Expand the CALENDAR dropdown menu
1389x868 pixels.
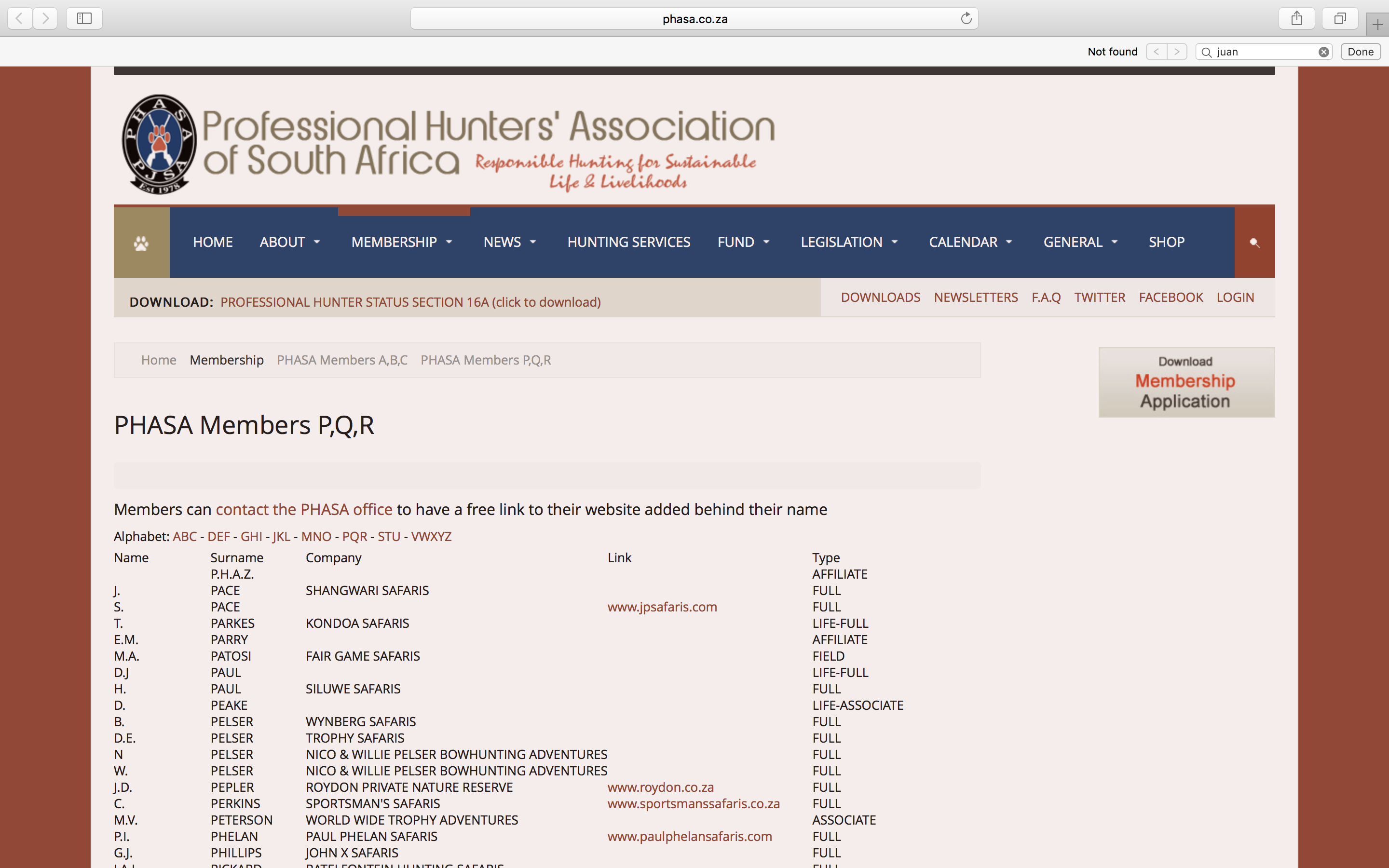pyautogui.click(x=970, y=242)
